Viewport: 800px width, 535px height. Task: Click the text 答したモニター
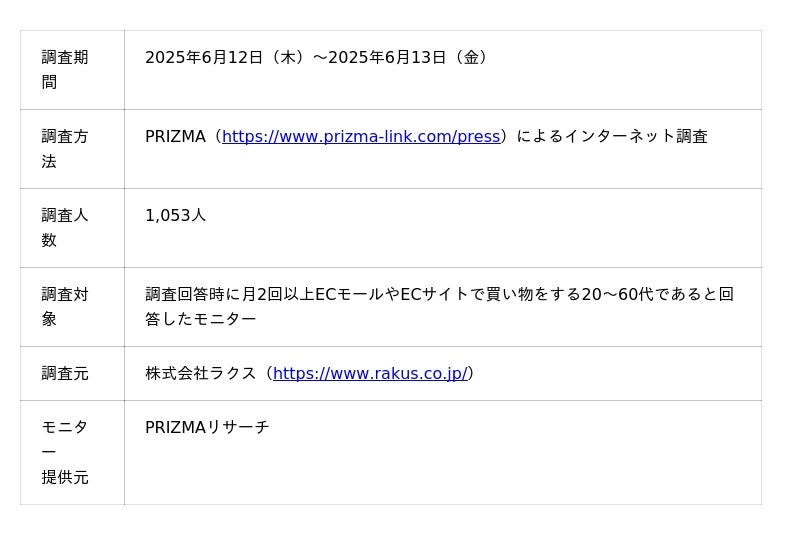coord(200,320)
